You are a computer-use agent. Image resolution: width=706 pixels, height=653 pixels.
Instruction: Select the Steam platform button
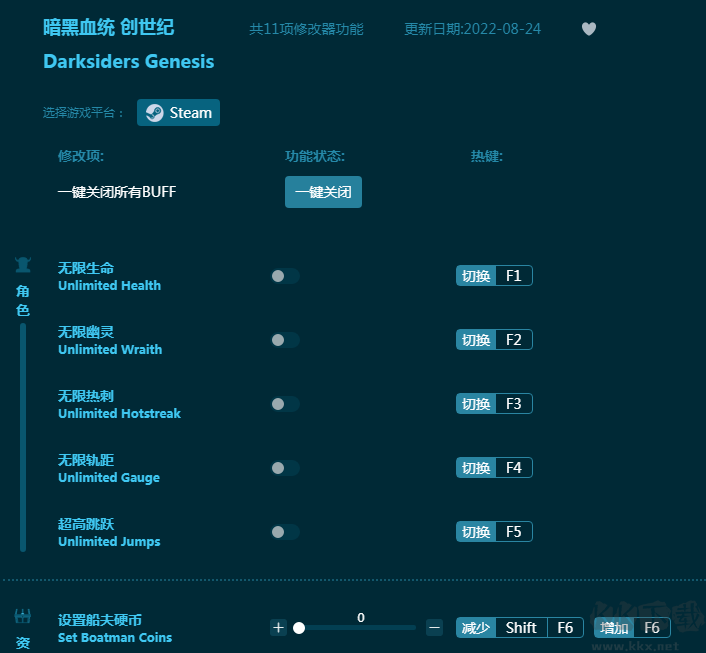pos(178,113)
